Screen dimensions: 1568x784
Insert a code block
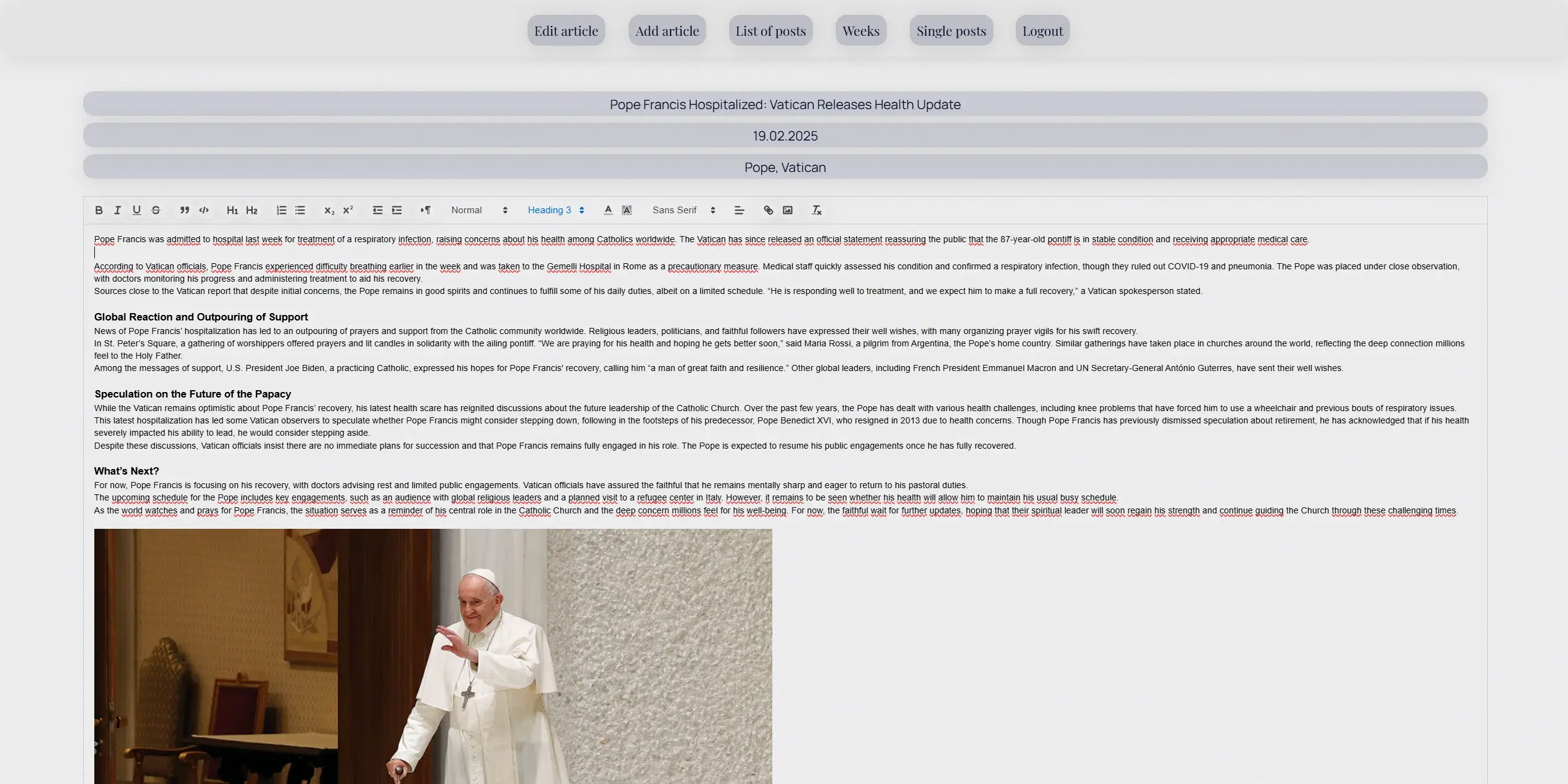pos(204,210)
